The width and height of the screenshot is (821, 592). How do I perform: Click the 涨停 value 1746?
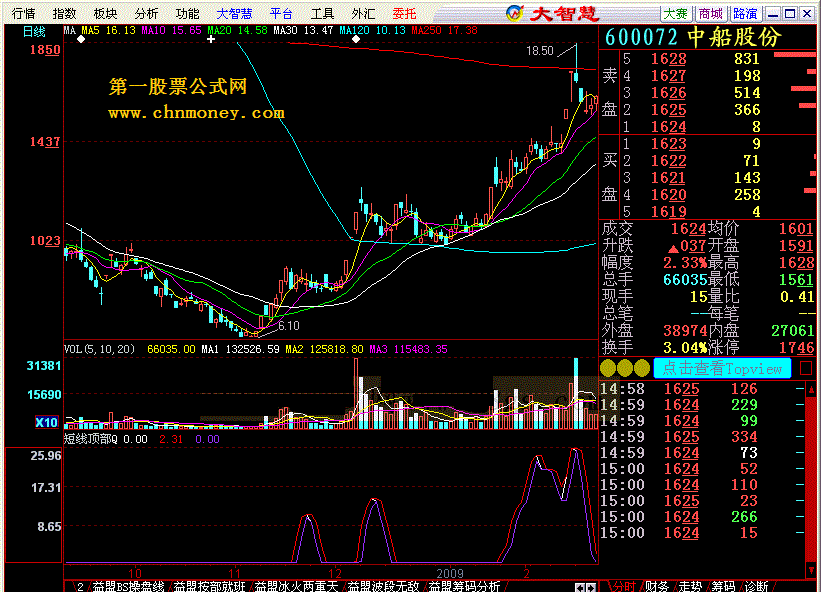[796, 348]
